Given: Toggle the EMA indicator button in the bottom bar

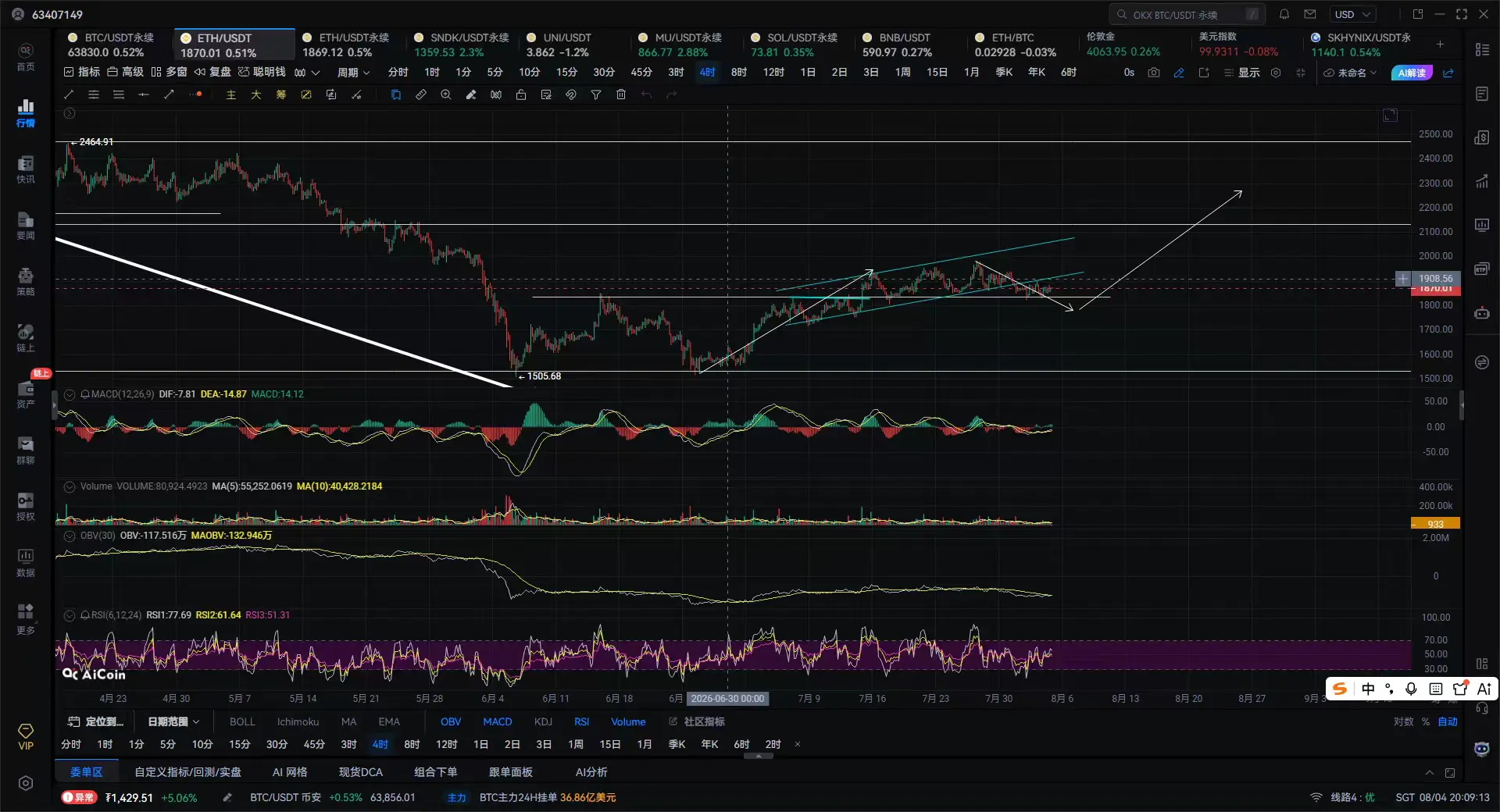Looking at the screenshot, I should click(389, 721).
